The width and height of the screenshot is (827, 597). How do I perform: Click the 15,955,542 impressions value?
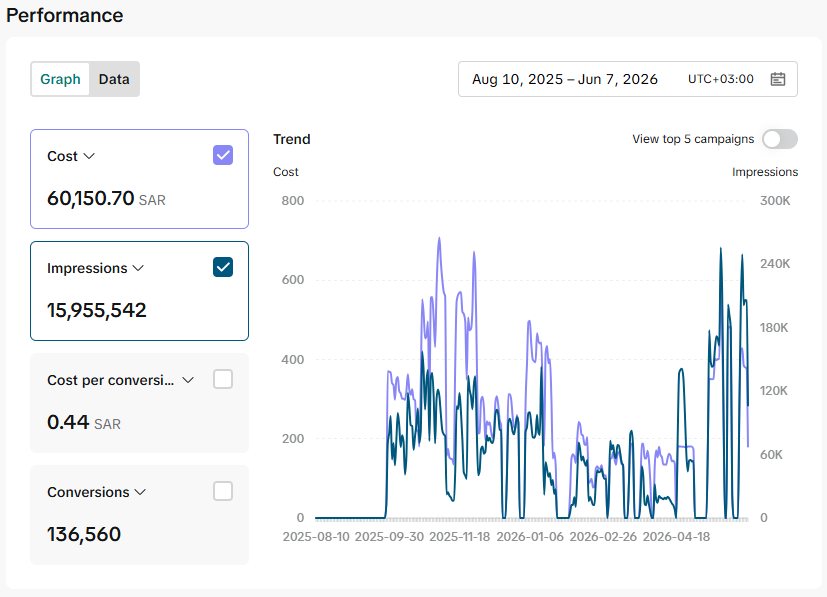pyautogui.click(x=97, y=310)
